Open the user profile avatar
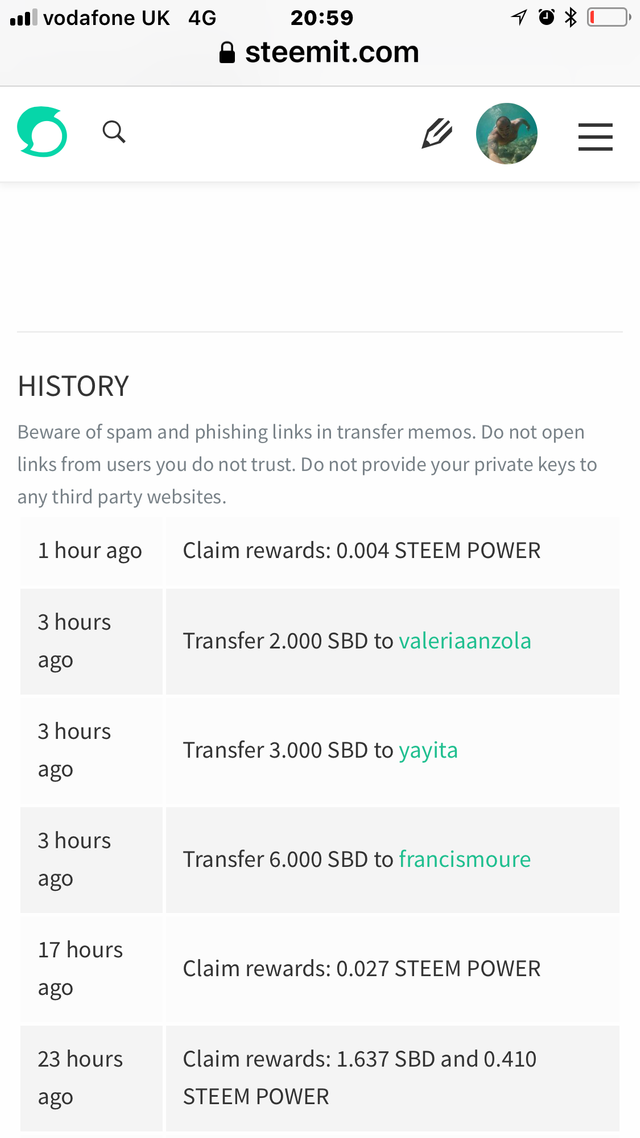The width and height of the screenshot is (640, 1138). pos(507,133)
